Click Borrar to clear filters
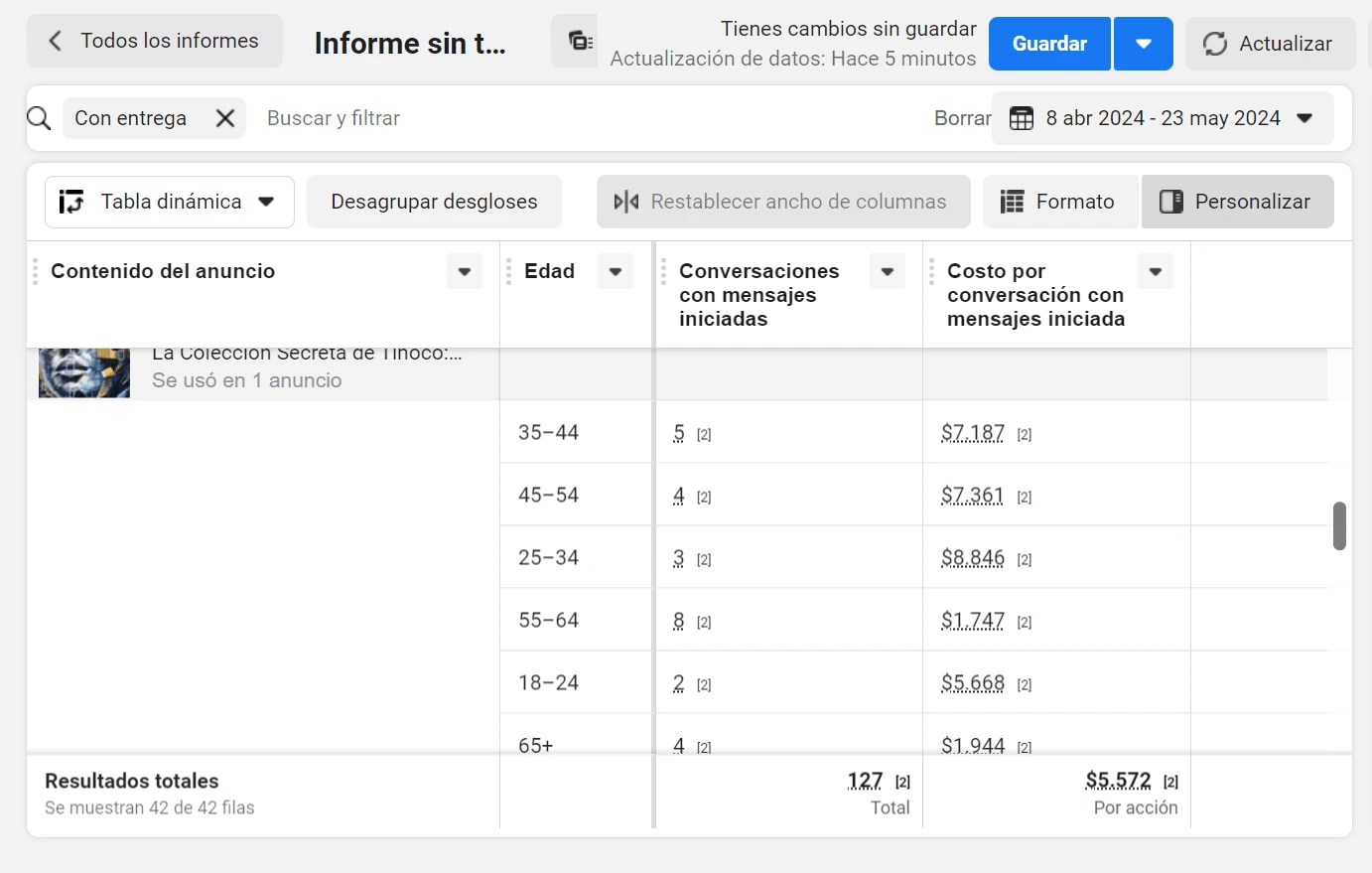Screen dimensions: 1372x873 pyautogui.click(x=962, y=118)
